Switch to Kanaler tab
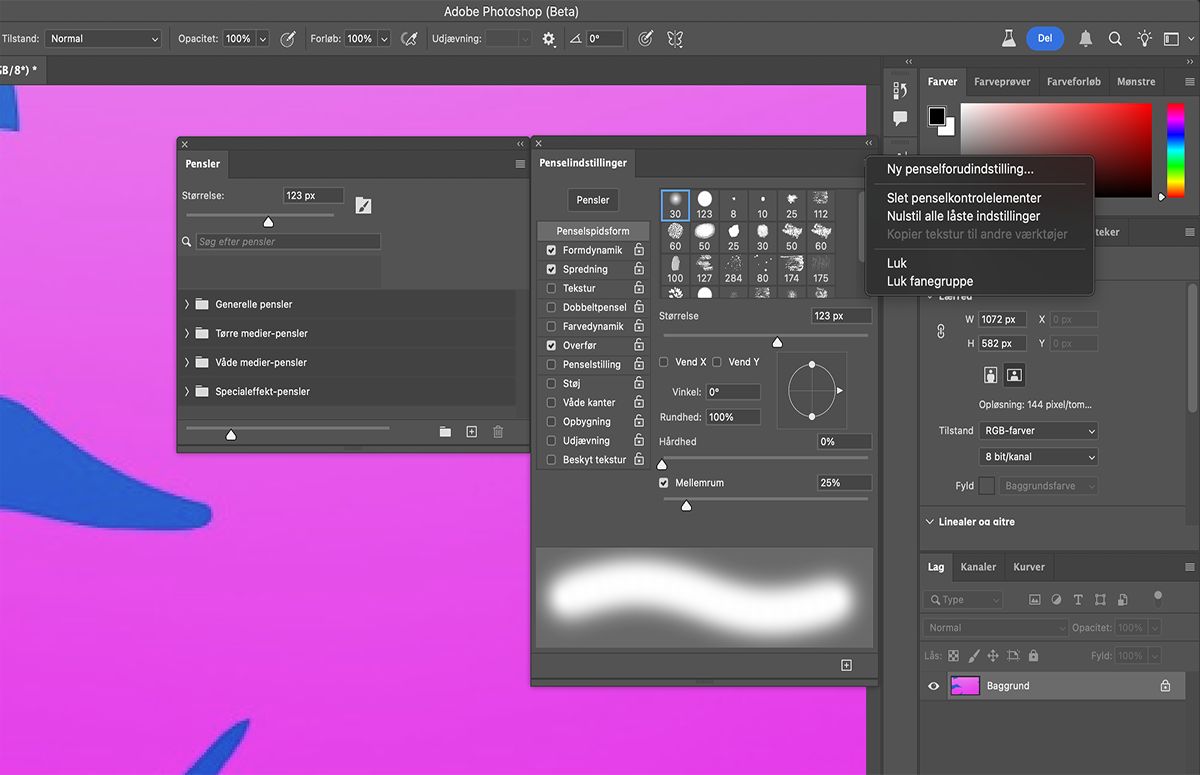 (978, 567)
